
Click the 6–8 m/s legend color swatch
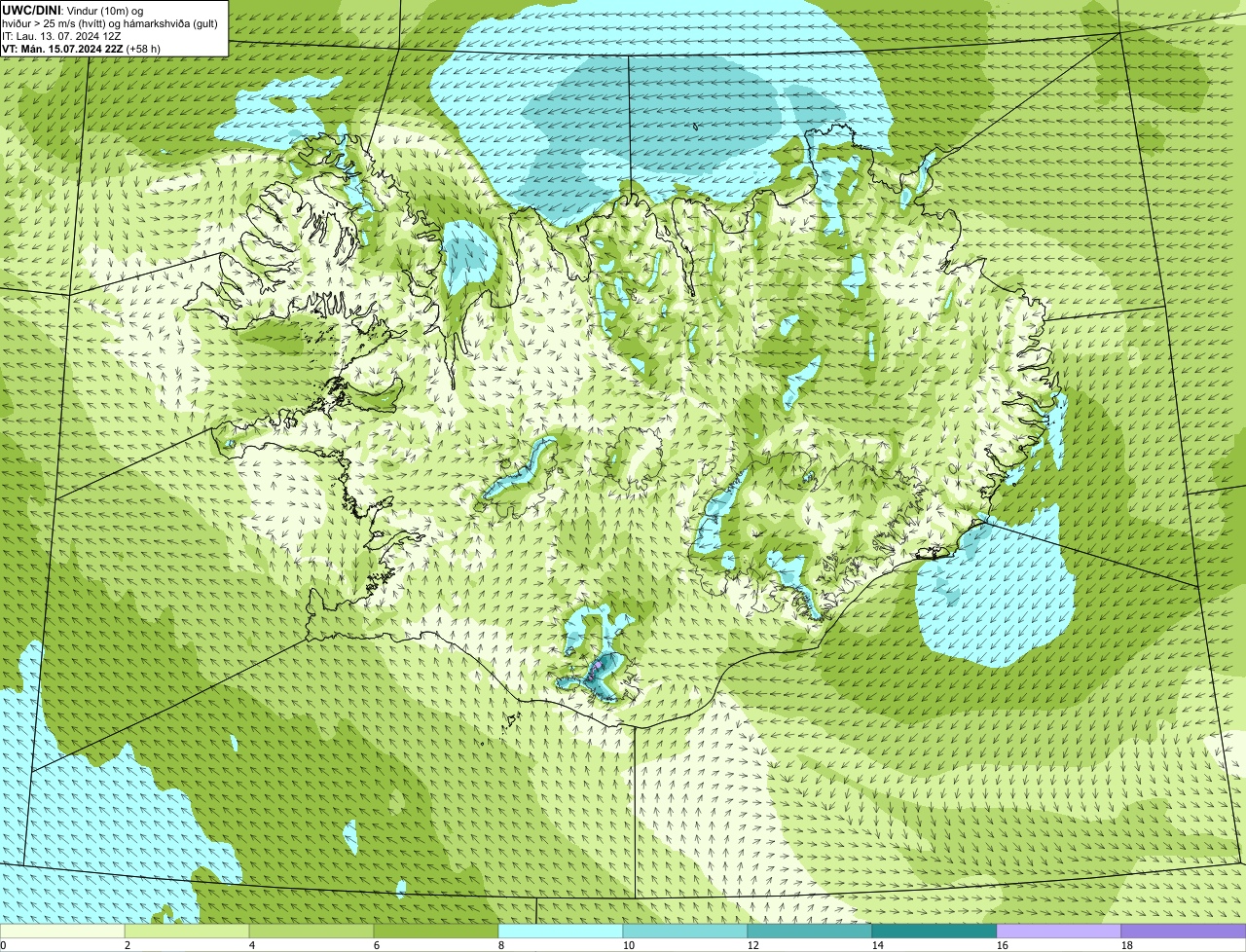pyautogui.click(x=436, y=932)
